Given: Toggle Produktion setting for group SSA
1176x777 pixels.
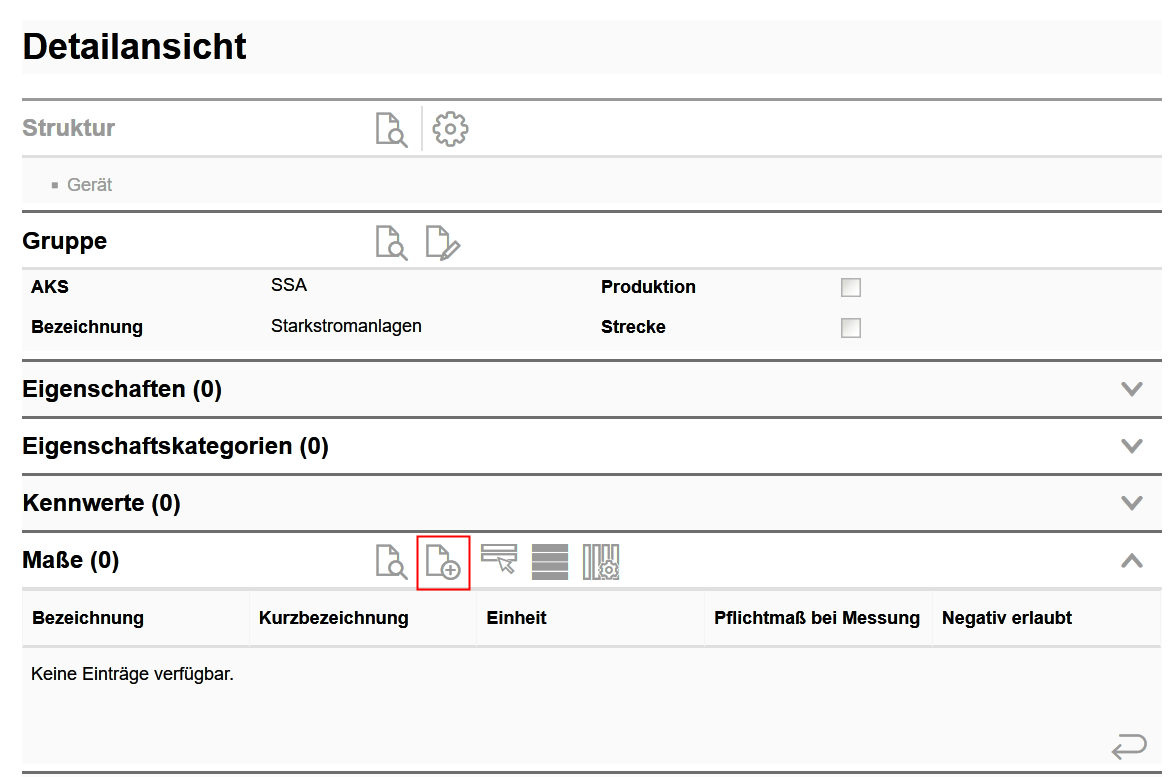Looking at the screenshot, I should (x=850, y=287).
